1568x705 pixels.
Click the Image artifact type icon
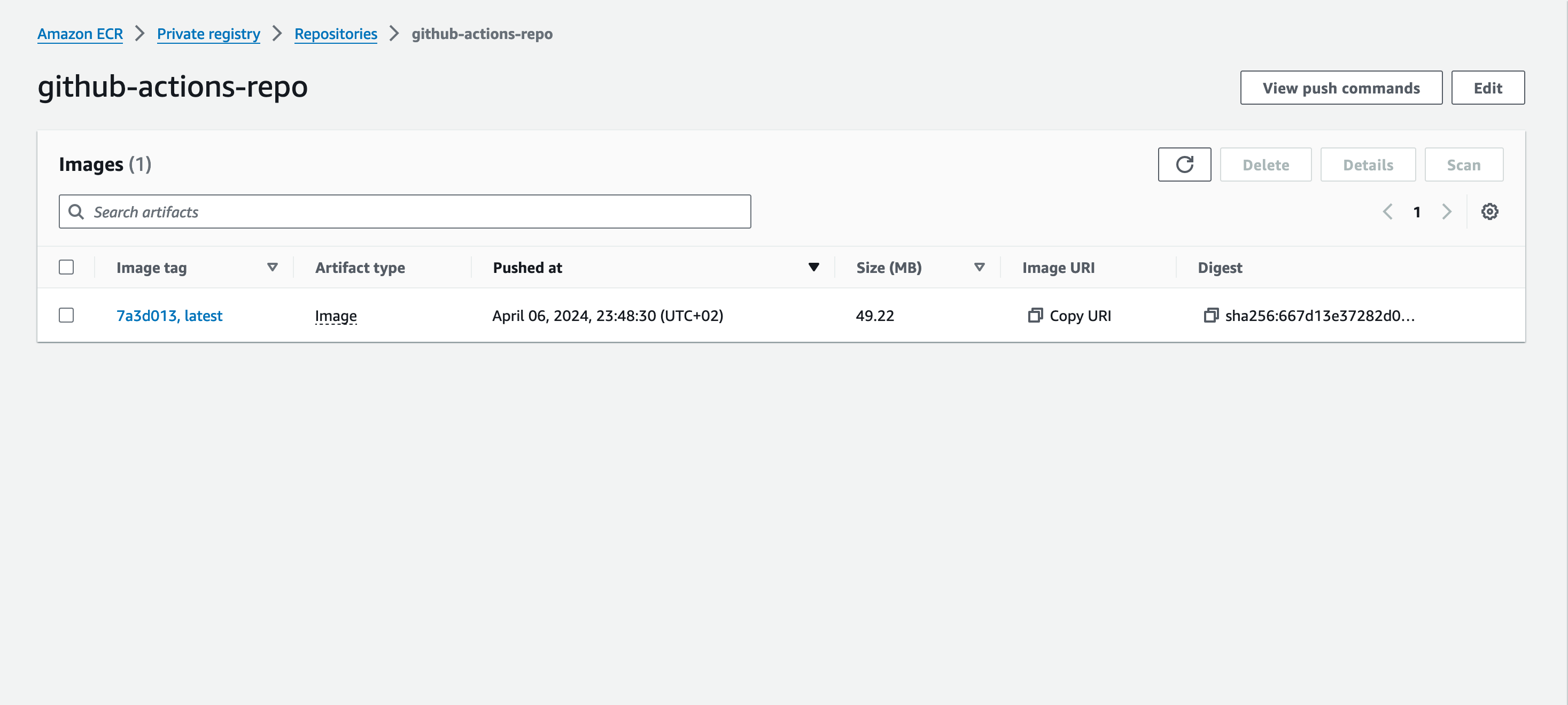pos(334,315)
